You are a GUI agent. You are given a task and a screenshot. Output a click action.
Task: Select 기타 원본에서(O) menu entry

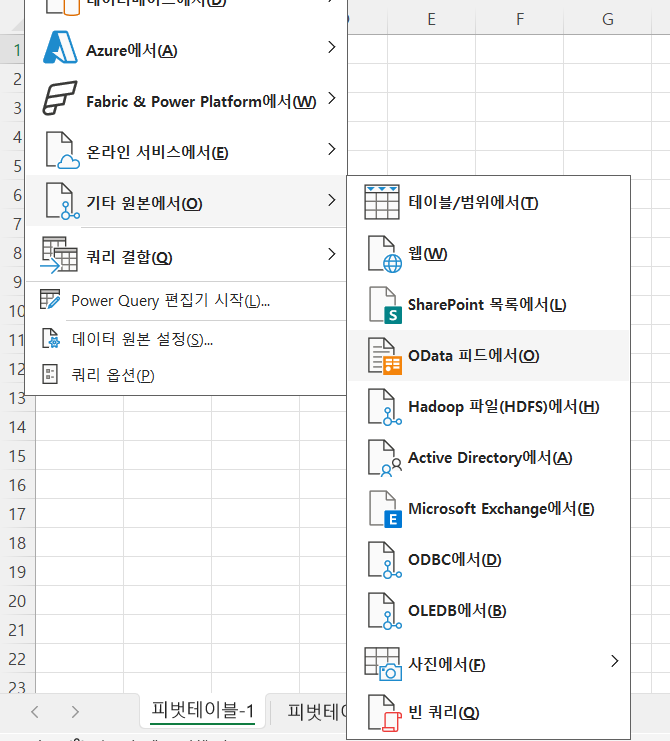point(186,200)
